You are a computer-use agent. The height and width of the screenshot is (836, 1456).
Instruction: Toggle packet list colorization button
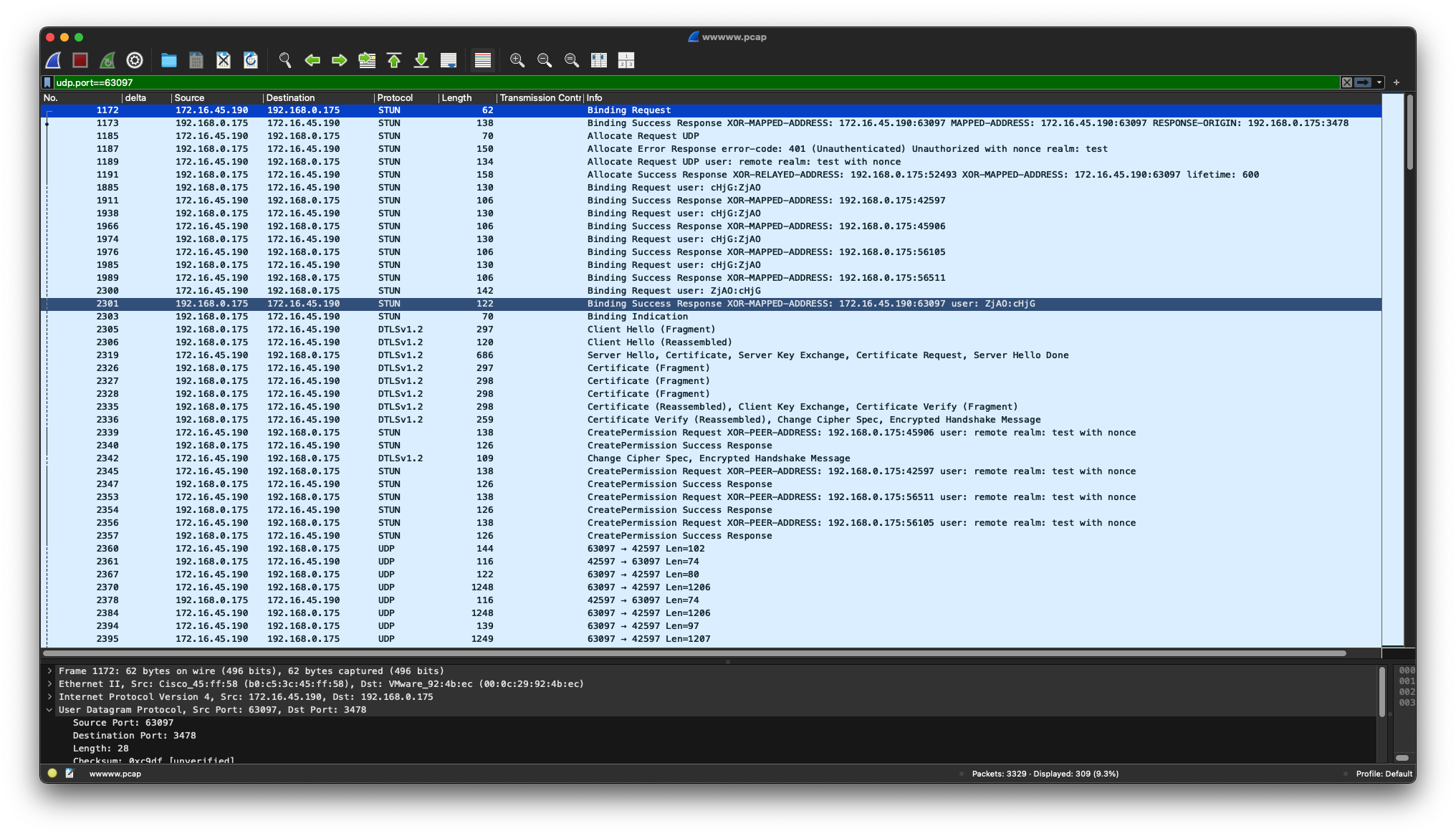[483, 61]
